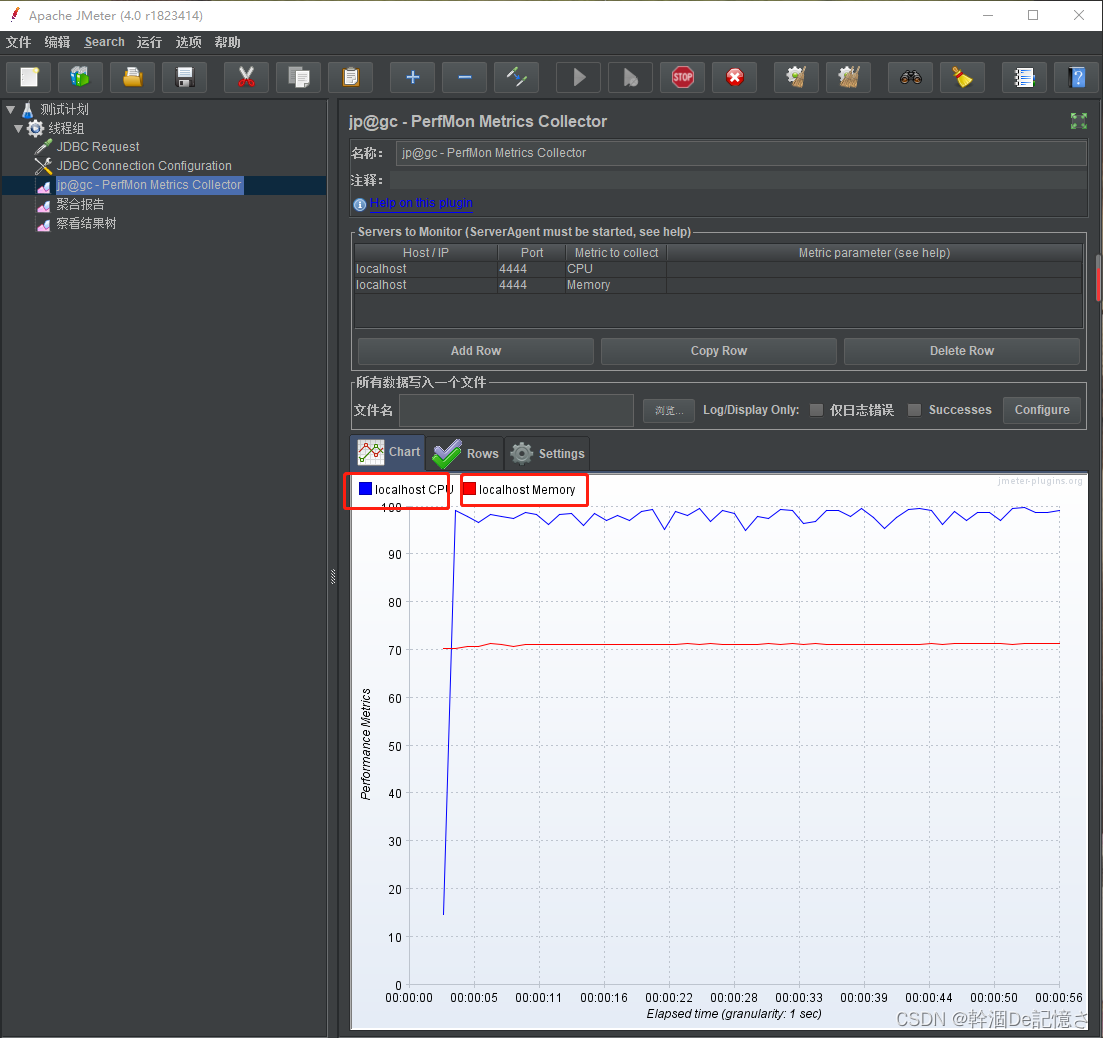Open the 编辑 menu
1103x1038 pixels.
point(57,42)
